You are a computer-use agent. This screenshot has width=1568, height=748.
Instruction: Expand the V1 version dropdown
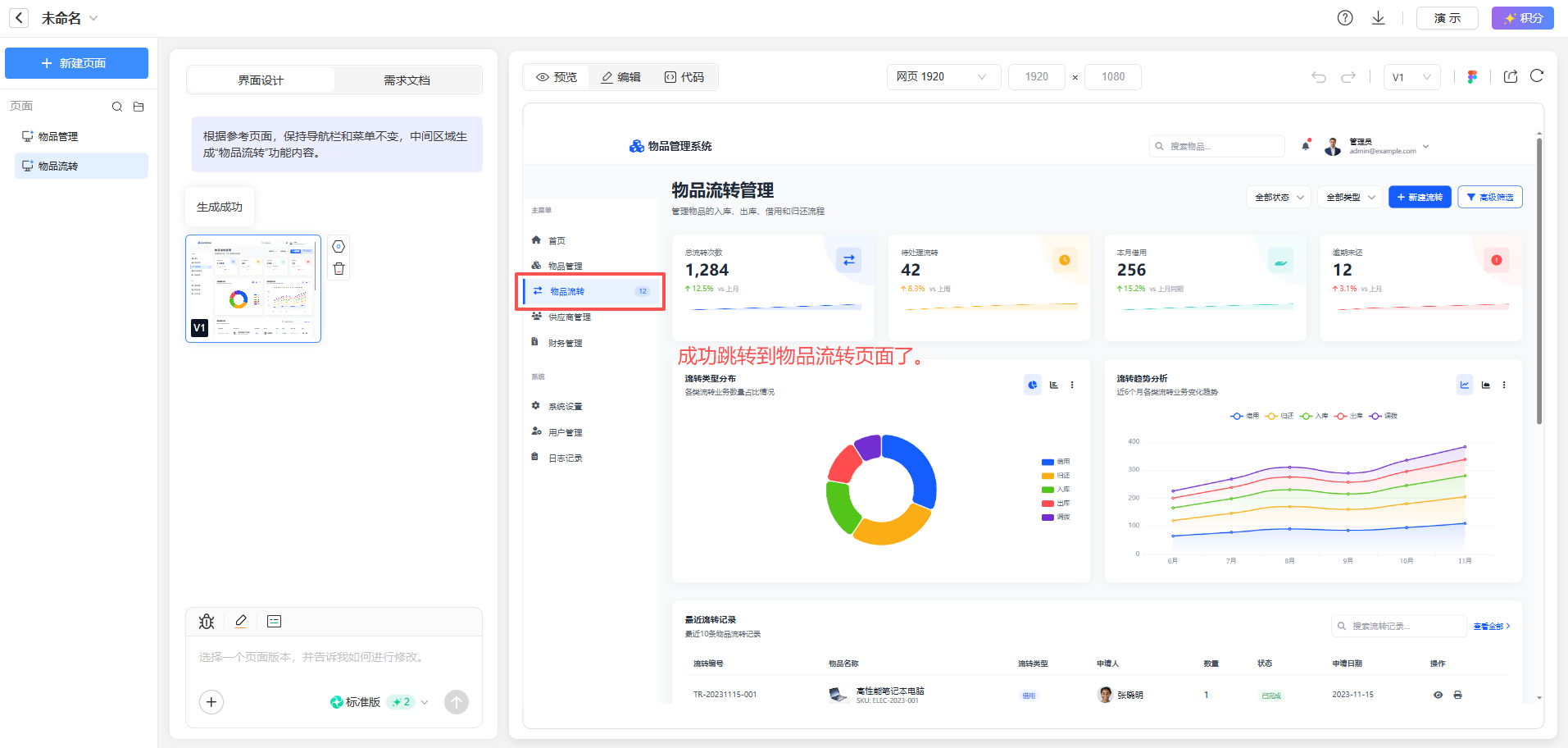[x=1411, y=77]
